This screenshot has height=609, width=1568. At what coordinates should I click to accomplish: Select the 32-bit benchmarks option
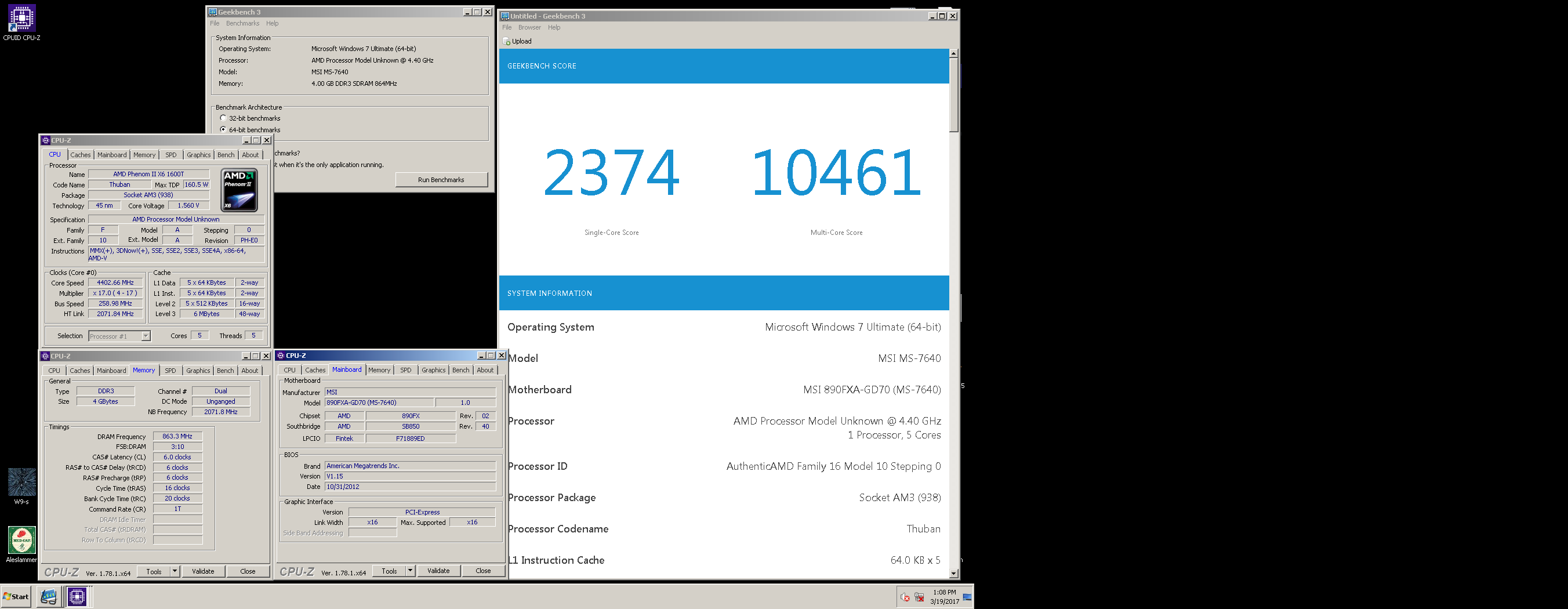[x=223, y=118]
